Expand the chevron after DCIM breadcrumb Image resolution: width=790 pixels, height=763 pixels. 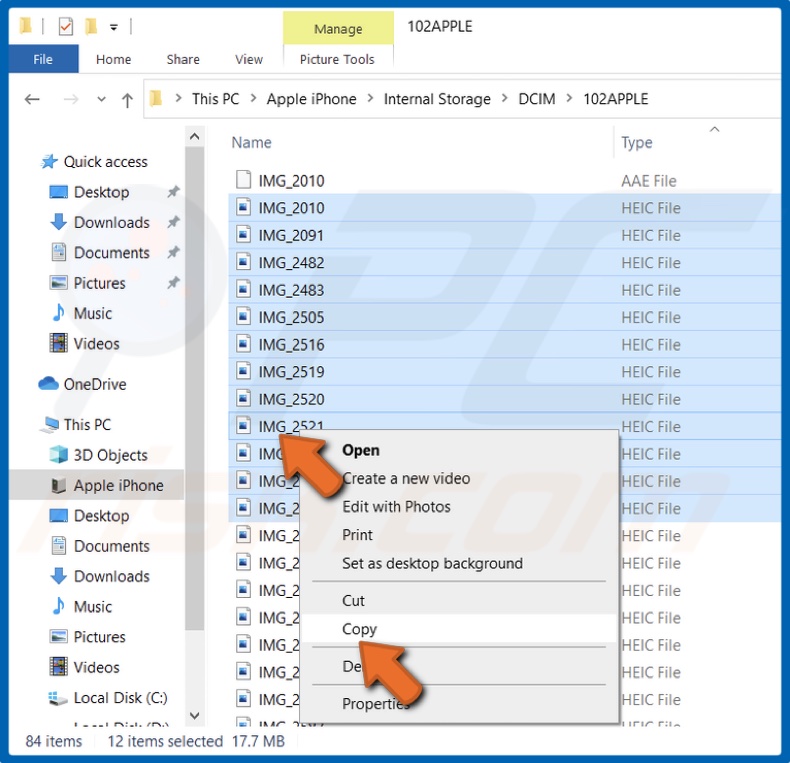(569, 98)
